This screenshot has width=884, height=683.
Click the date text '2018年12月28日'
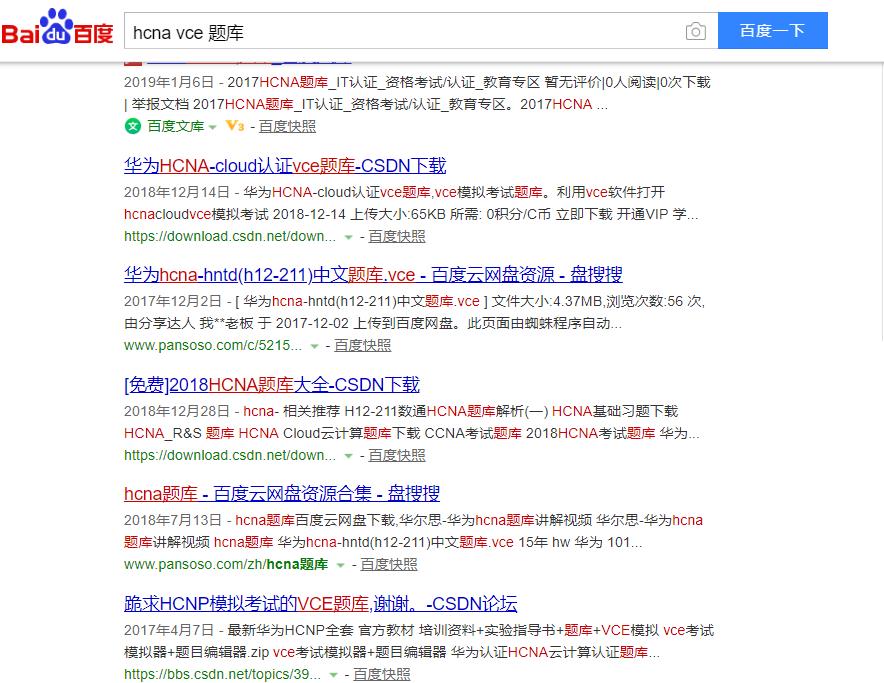coord(177,411)
